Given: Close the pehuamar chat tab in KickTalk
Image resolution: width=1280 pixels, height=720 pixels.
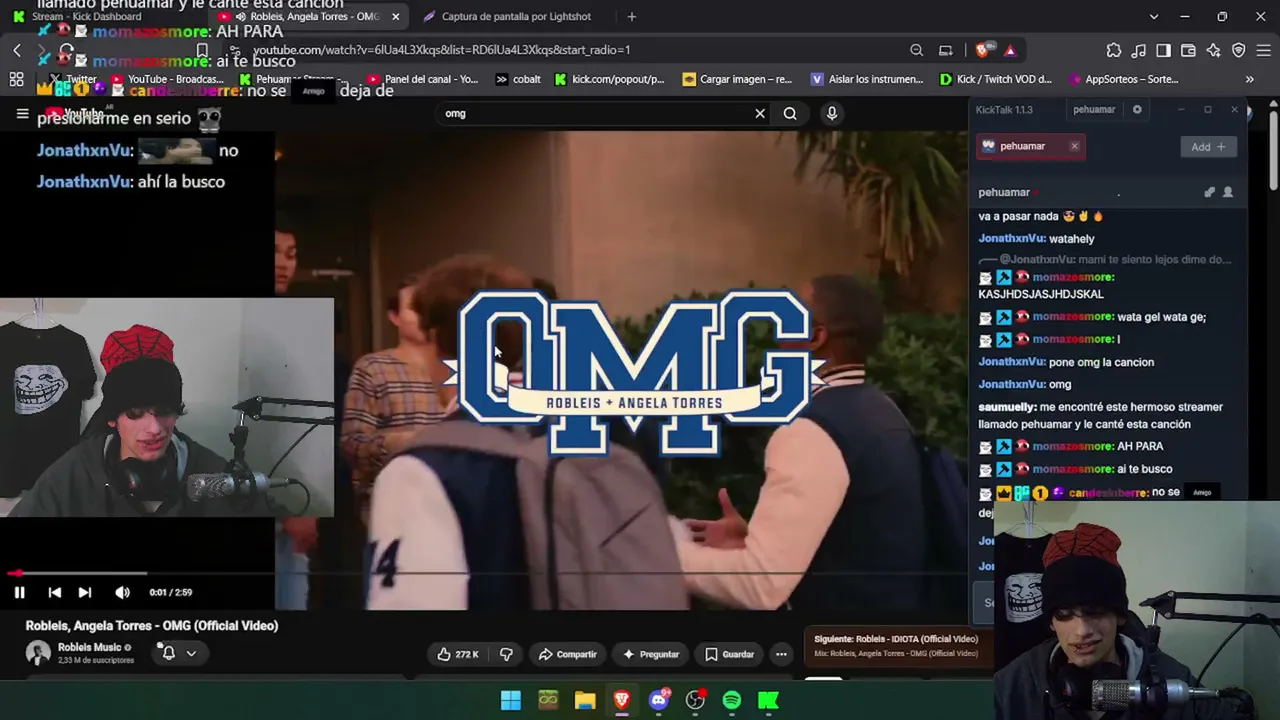Looking at the screenshot, I should [1074, 146].
